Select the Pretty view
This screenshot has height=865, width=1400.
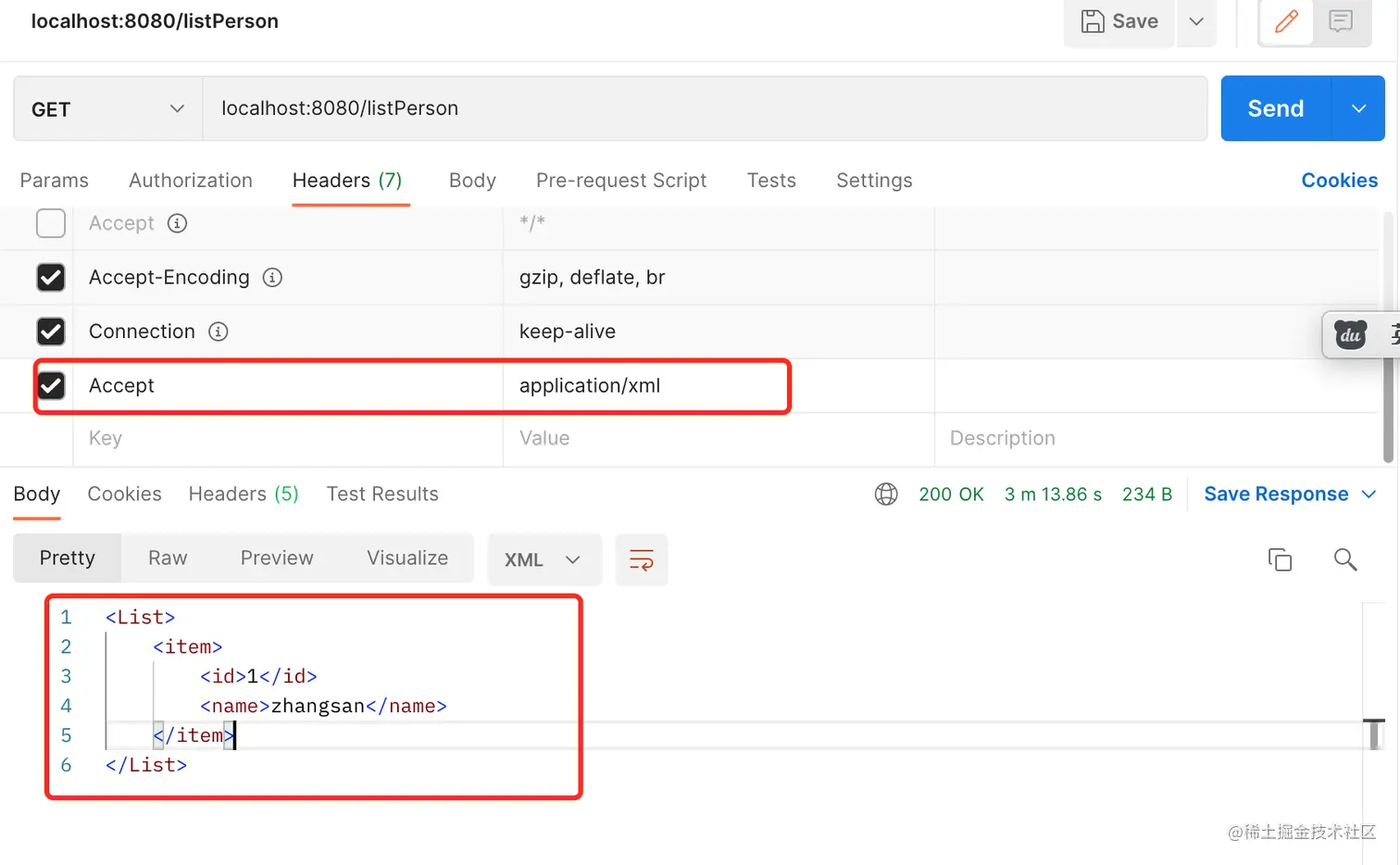point(68,558)
